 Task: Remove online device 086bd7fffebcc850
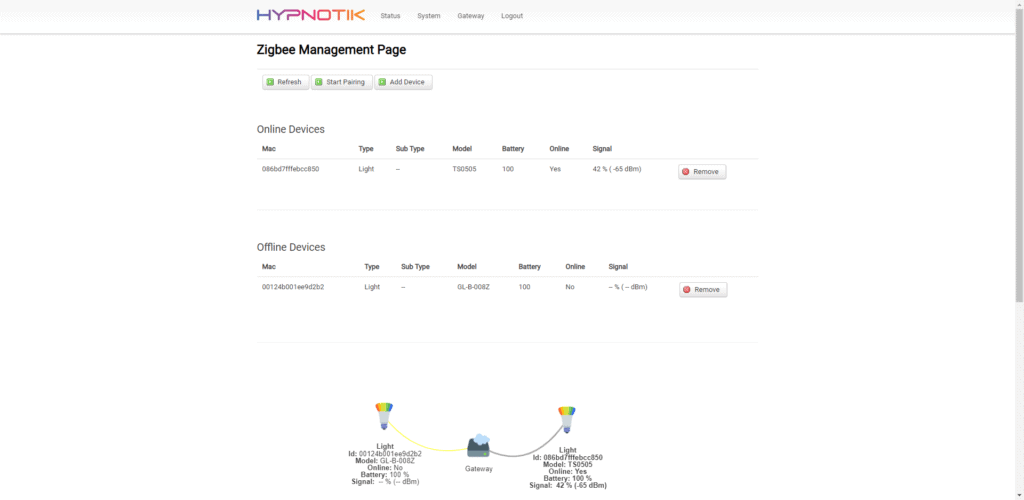[702, 172]
